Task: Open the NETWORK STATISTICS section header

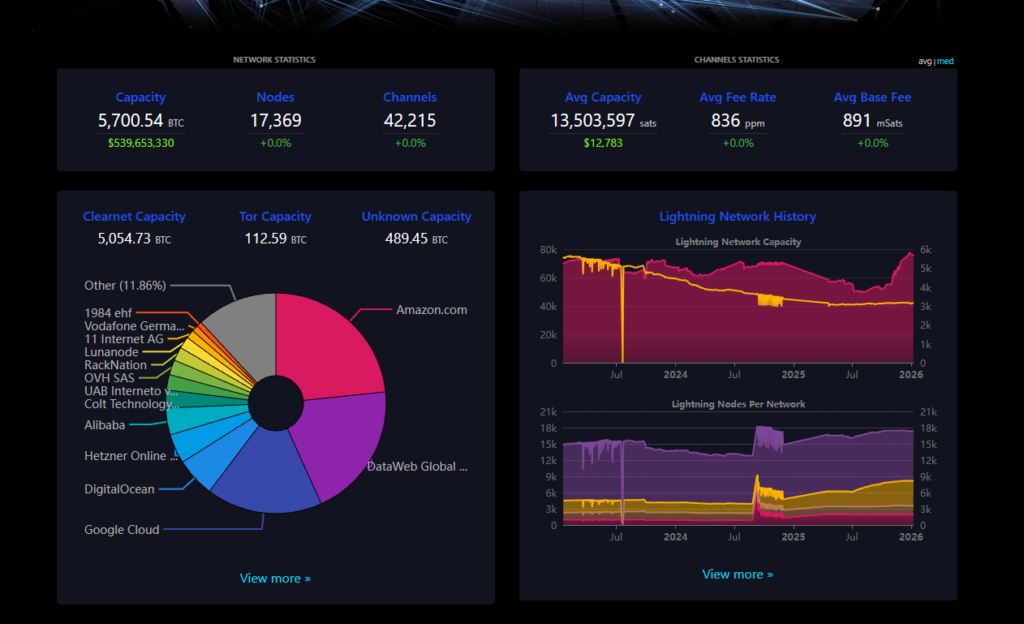Action: [x=274, y=59]
